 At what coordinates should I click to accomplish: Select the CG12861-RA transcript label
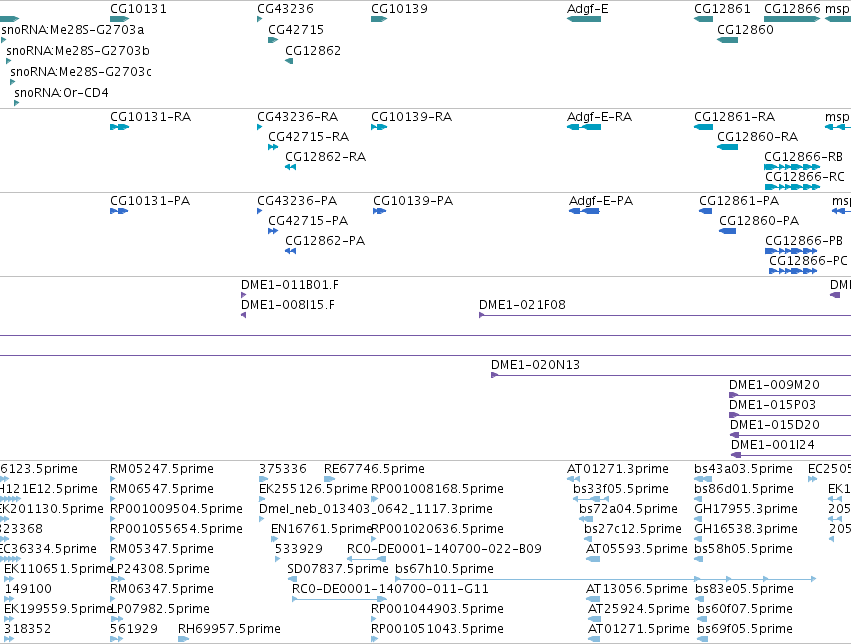pyautogui.click(x=734, y=117)
